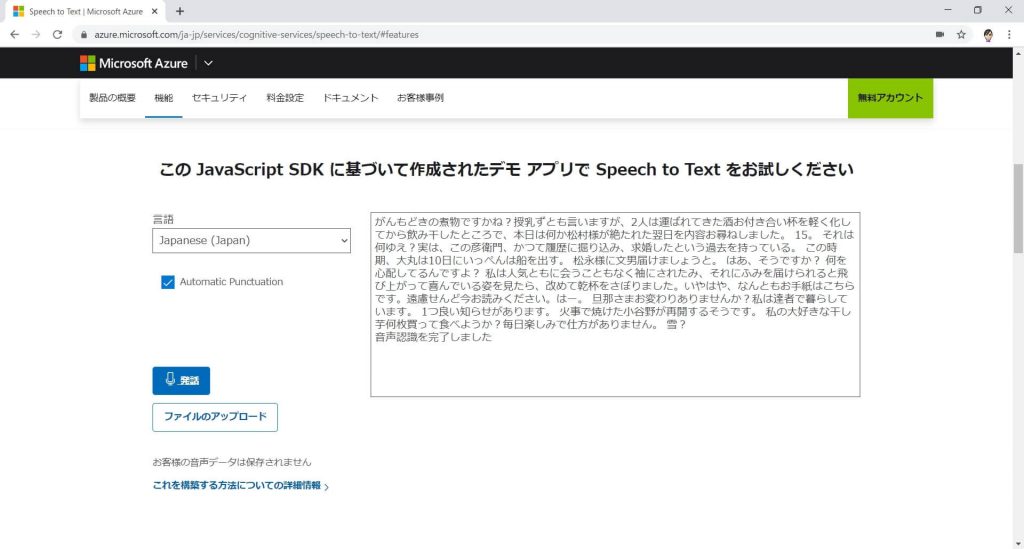The width and height of the screenshot is (1024, 549).
Task: Open the お客様事例 tab
Action: point(420,98)
